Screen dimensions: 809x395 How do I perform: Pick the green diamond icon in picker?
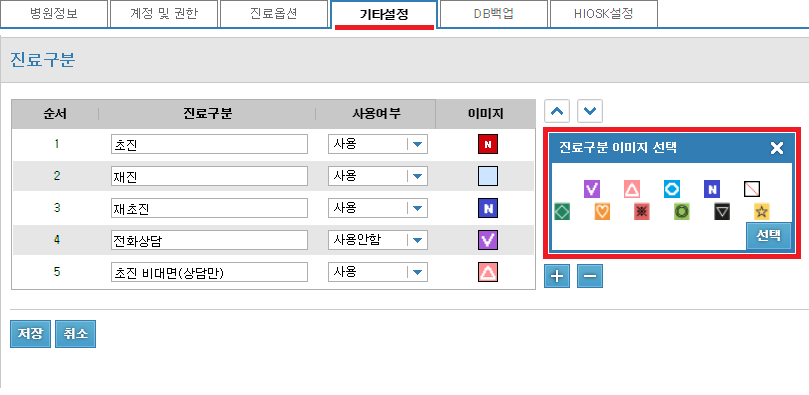coord(562,211)
